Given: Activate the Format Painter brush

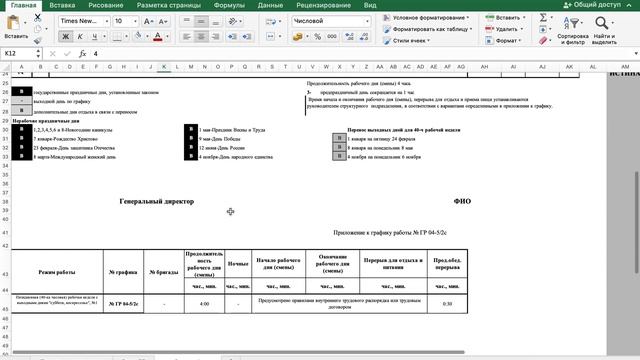Looking at the screenshot, I should click(x=38, y=40).
